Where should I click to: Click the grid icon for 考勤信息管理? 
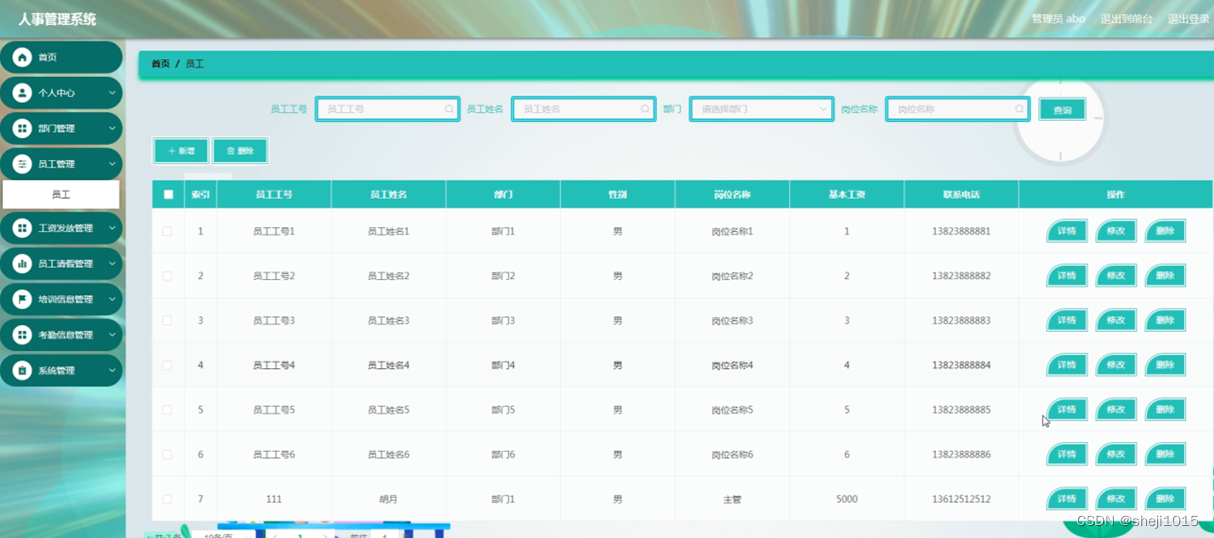click(22, 335)
